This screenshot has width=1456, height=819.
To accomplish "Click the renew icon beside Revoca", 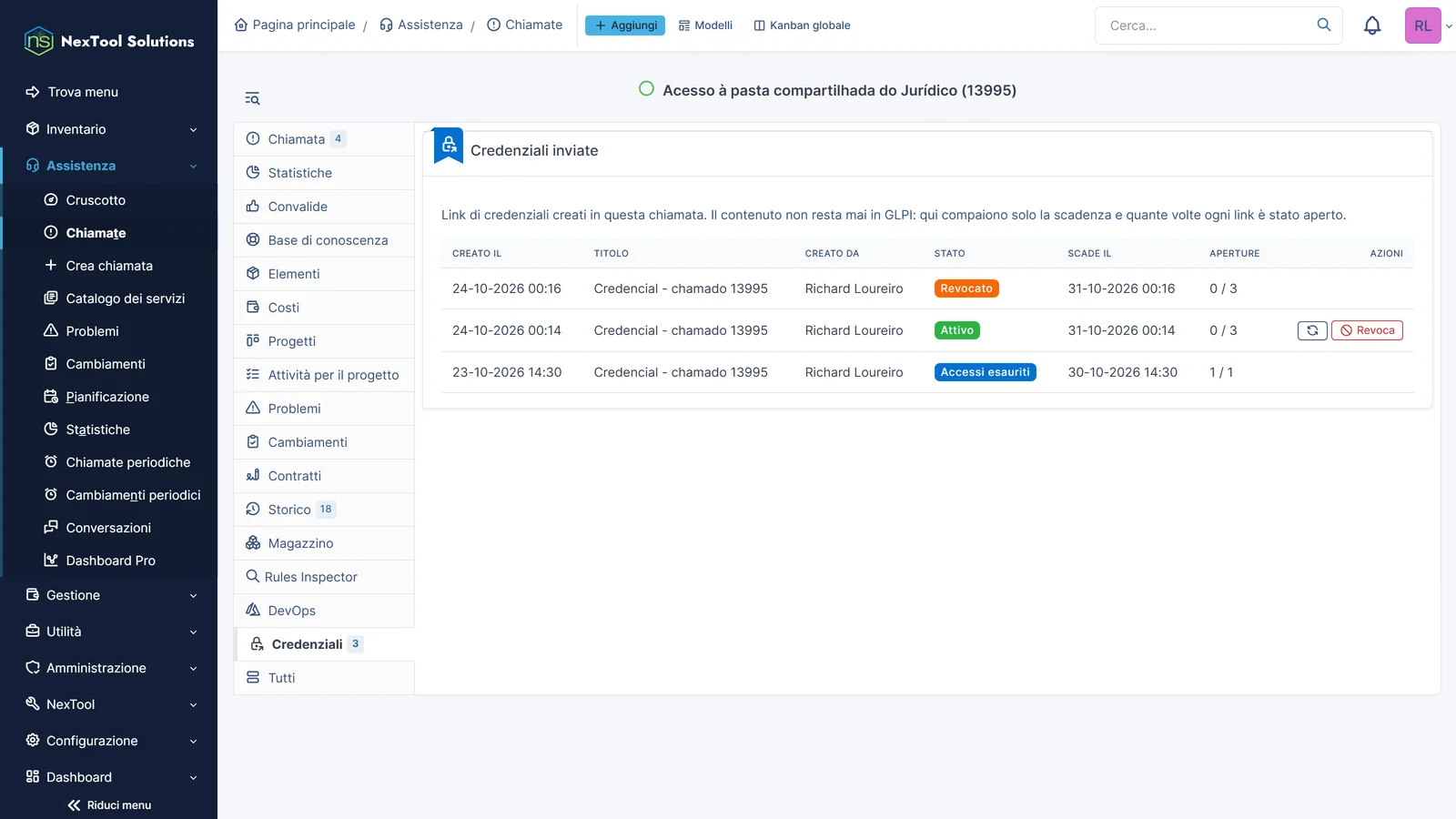I will [1312, 330].
